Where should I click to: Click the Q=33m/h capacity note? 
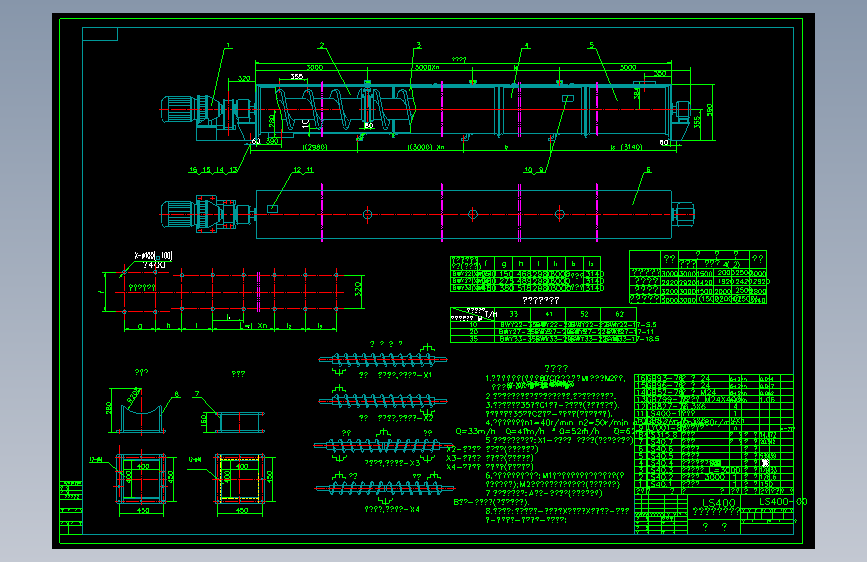point(476,431)
